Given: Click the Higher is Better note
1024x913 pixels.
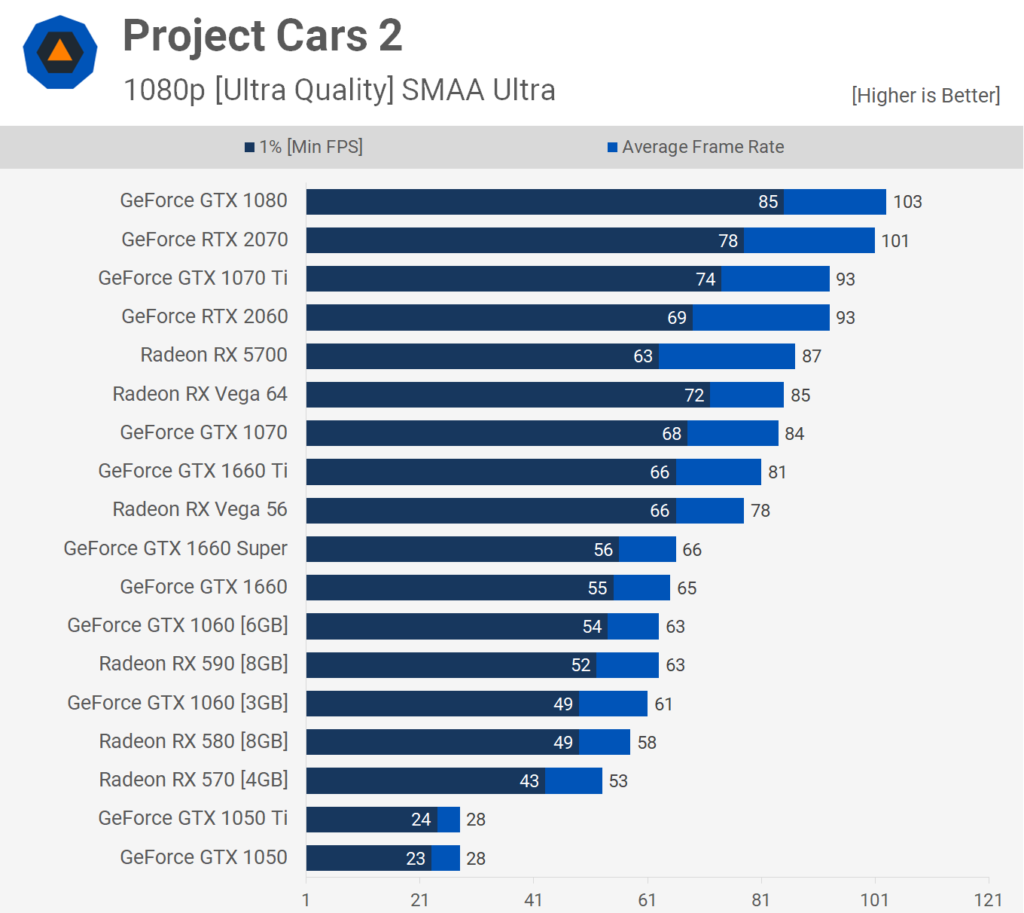Looking at the screenshot, I should point(926,95).
